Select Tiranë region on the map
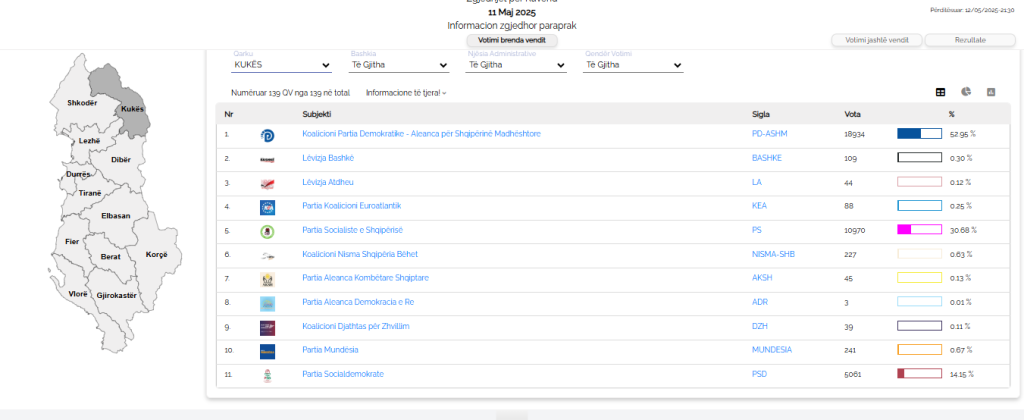 point(90,193)
